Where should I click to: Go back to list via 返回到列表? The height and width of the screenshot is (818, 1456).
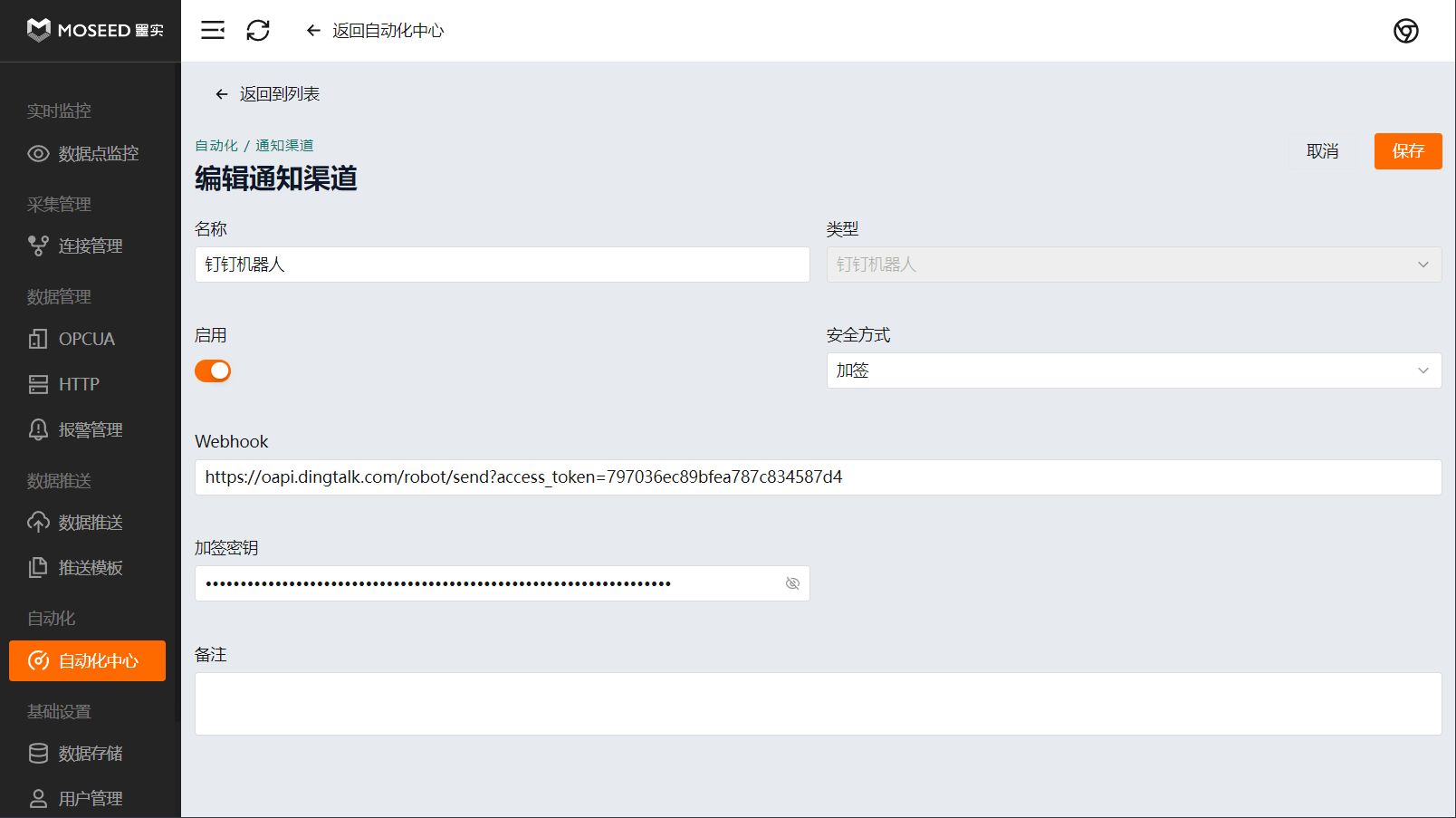[268, 94]
